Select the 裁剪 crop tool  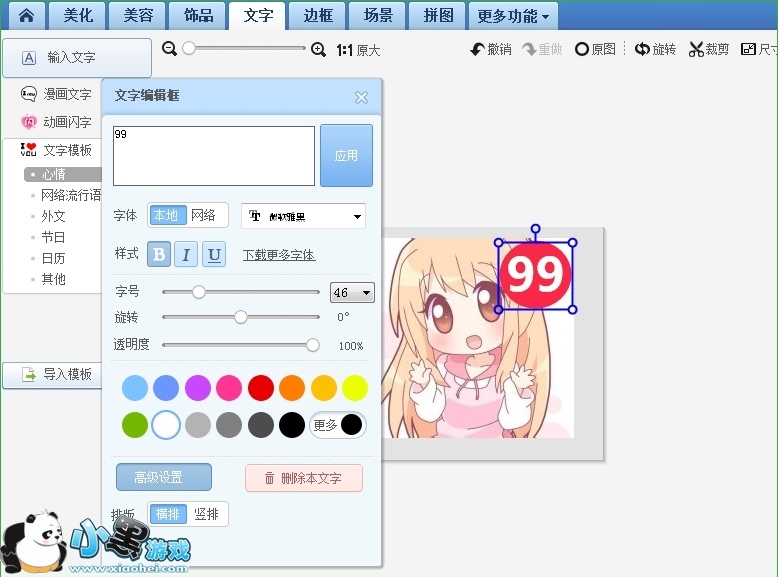coord(709,49)
